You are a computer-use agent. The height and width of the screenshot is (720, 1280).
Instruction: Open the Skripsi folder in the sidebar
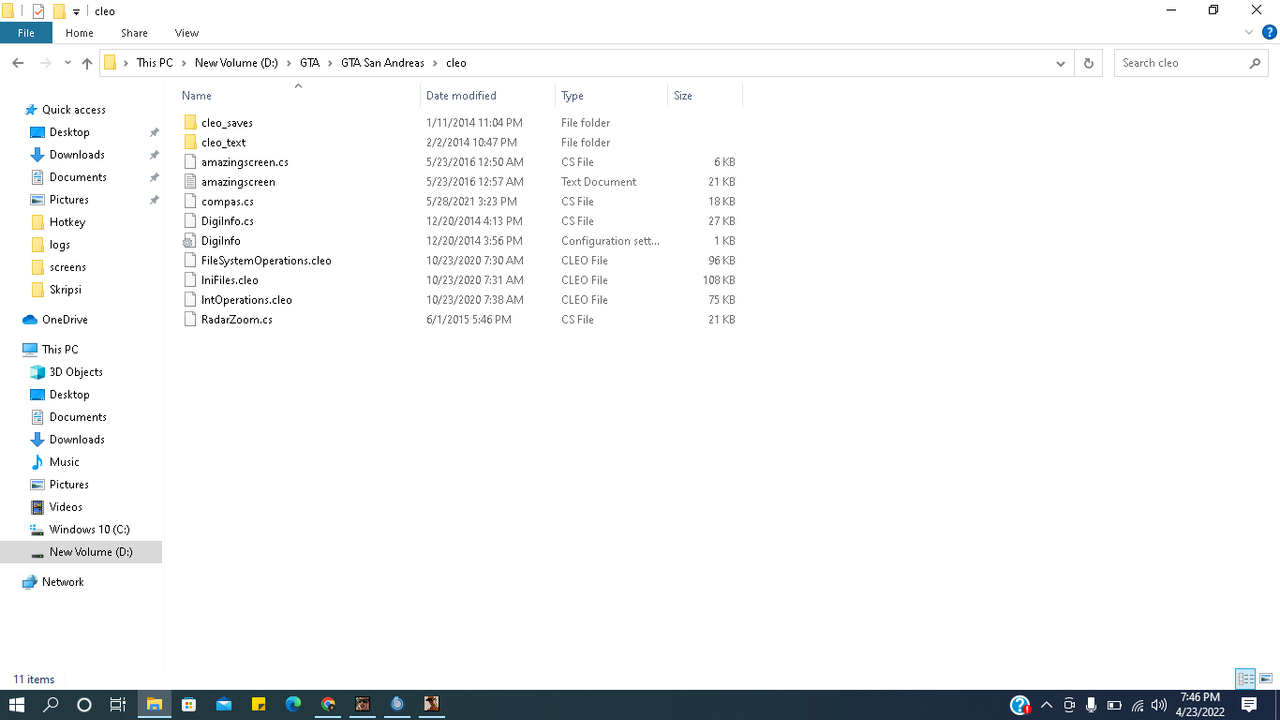pyautogui.click(x=65, y=290)
